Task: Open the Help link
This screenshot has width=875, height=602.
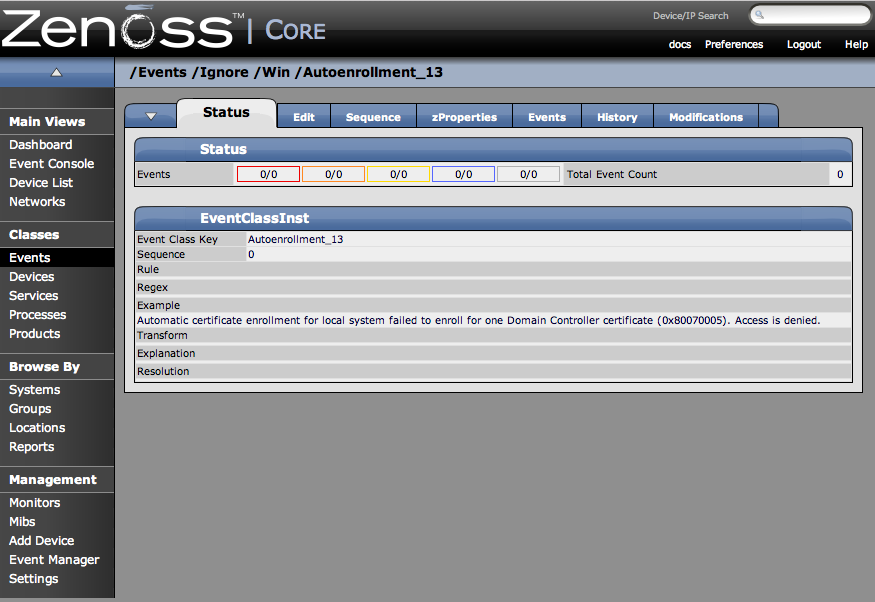Action: (856, 45)
